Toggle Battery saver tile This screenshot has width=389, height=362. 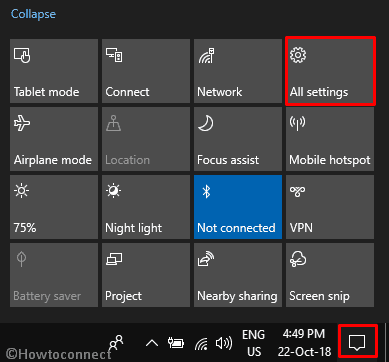[x=54, y=275]
